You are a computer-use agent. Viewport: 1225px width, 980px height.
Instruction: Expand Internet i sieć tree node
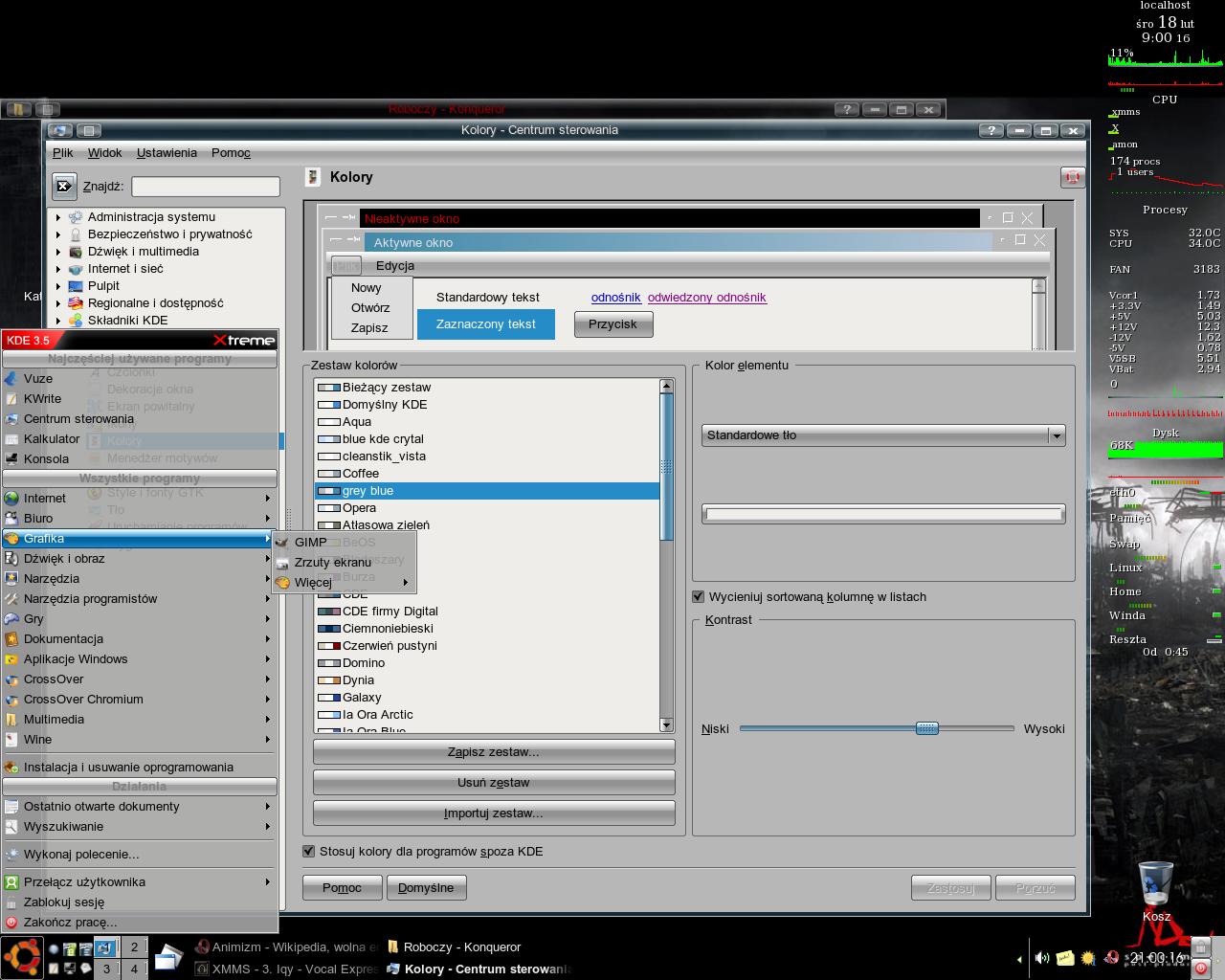58,269
